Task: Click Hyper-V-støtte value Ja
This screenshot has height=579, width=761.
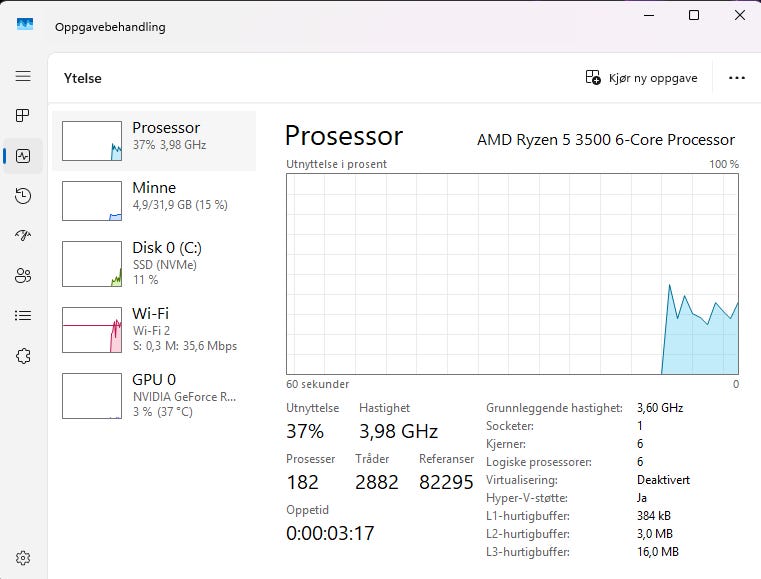Action: (x=642, y=497)
